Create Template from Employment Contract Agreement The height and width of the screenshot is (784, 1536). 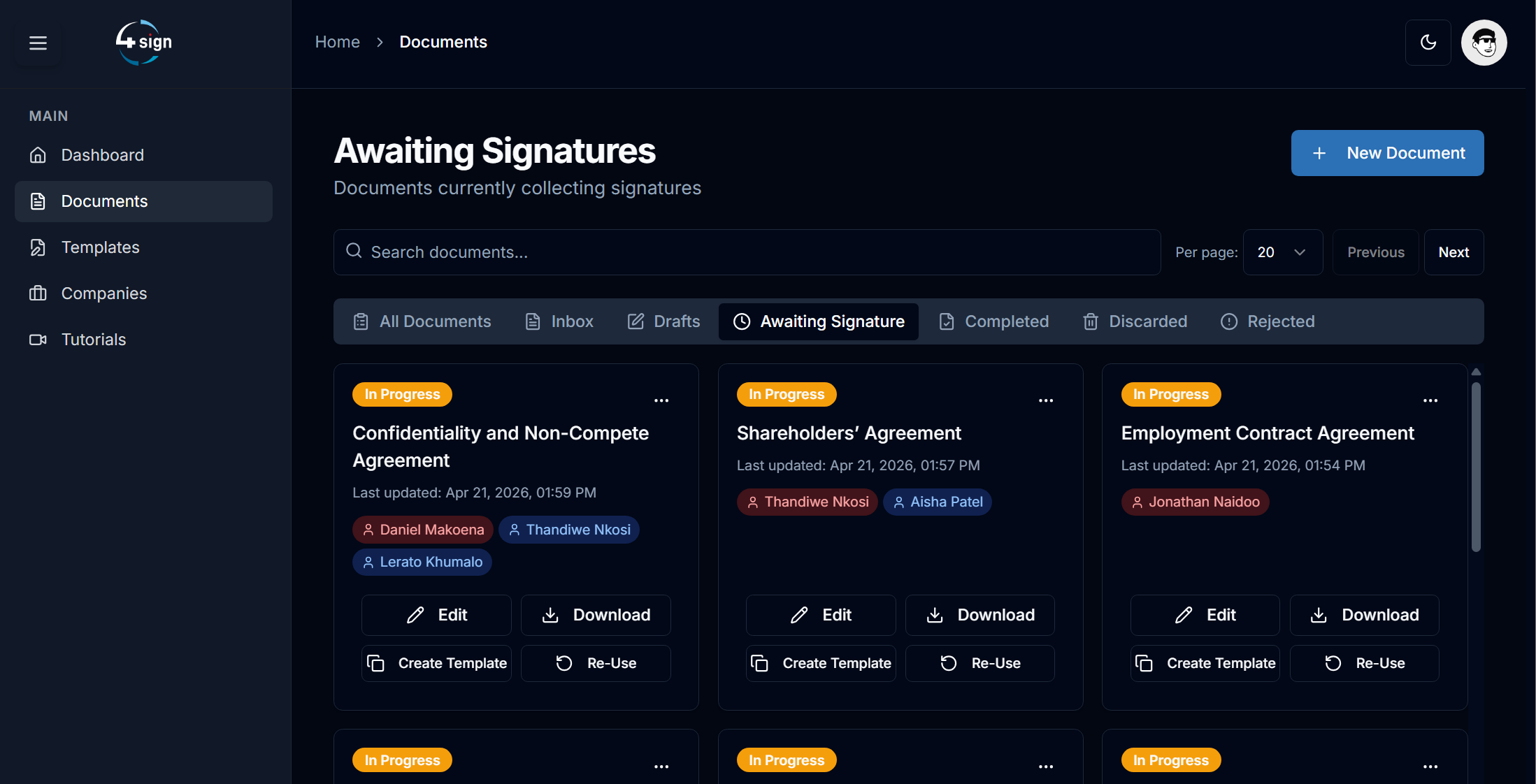click(x=1205, y=663)
